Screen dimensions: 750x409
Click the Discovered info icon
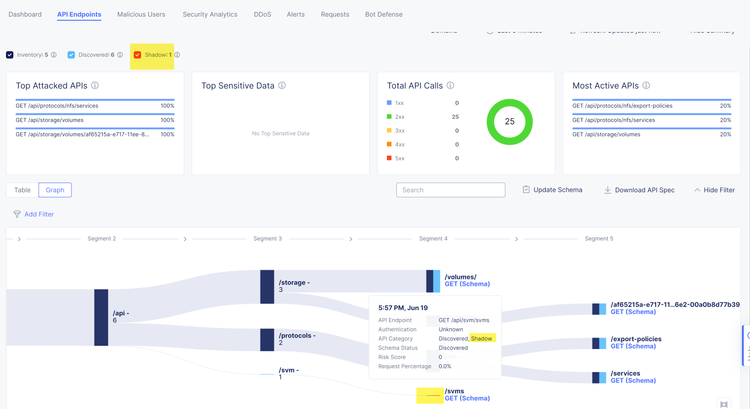coord(120,55)
